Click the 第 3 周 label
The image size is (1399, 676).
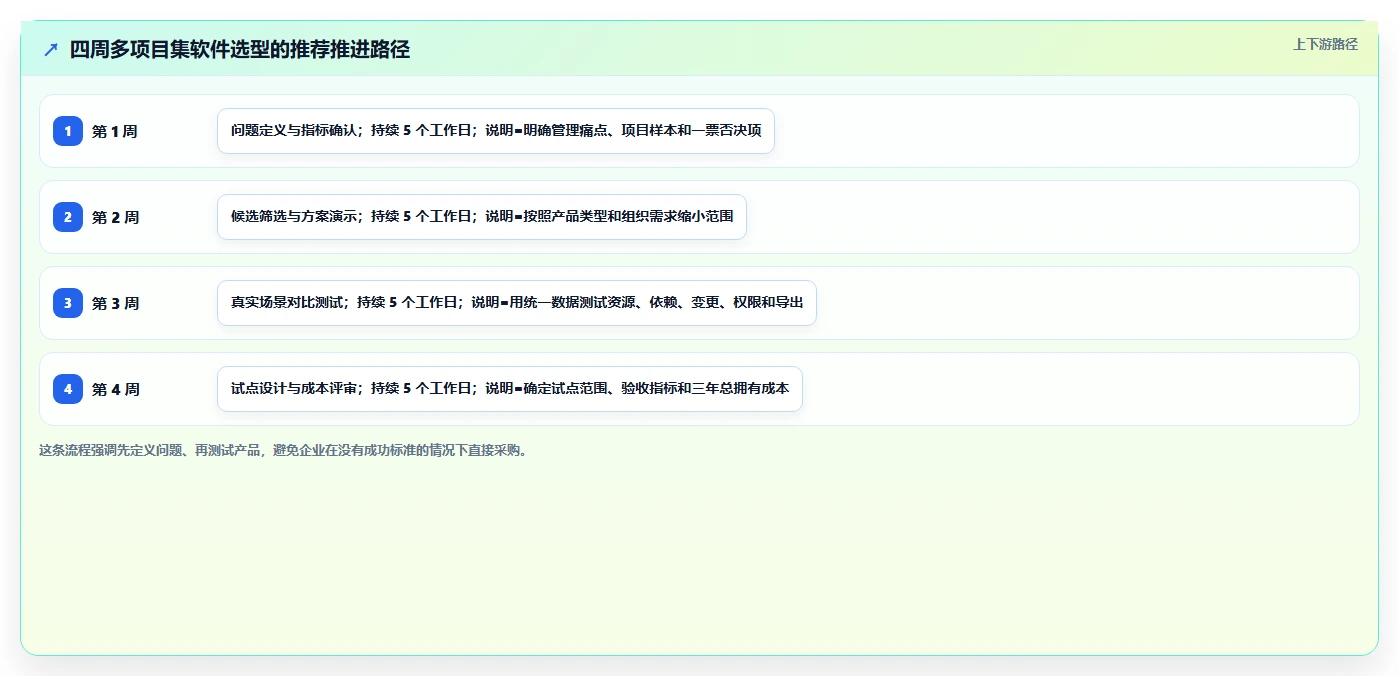[x=115, y=303]
